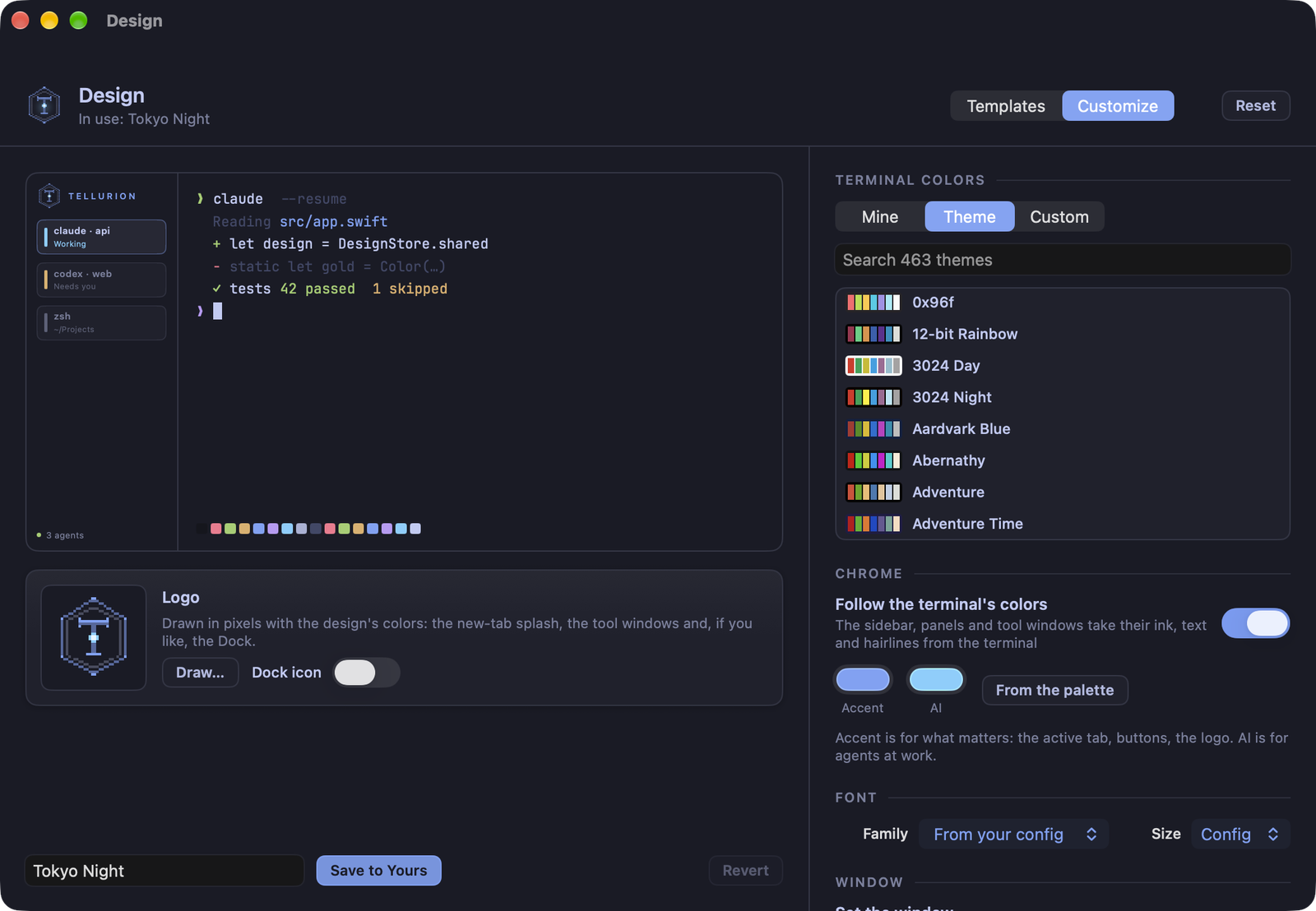1316x911 pixels.
Task: Select the Mine terminal colors tab
Action: click(x=880, y=217)
